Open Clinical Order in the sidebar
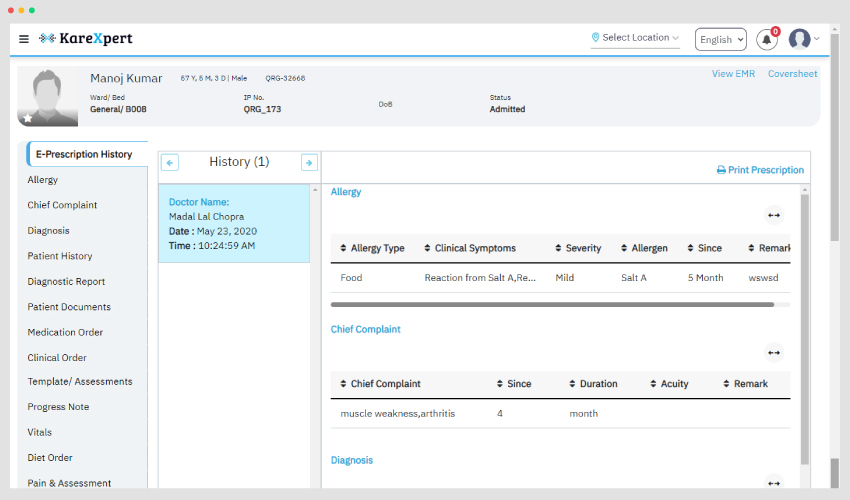 point(57,358)
